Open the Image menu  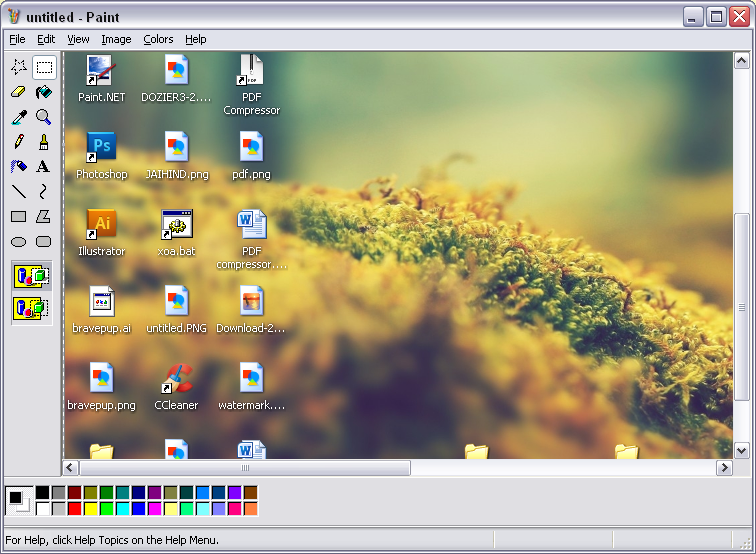point(116,39)
